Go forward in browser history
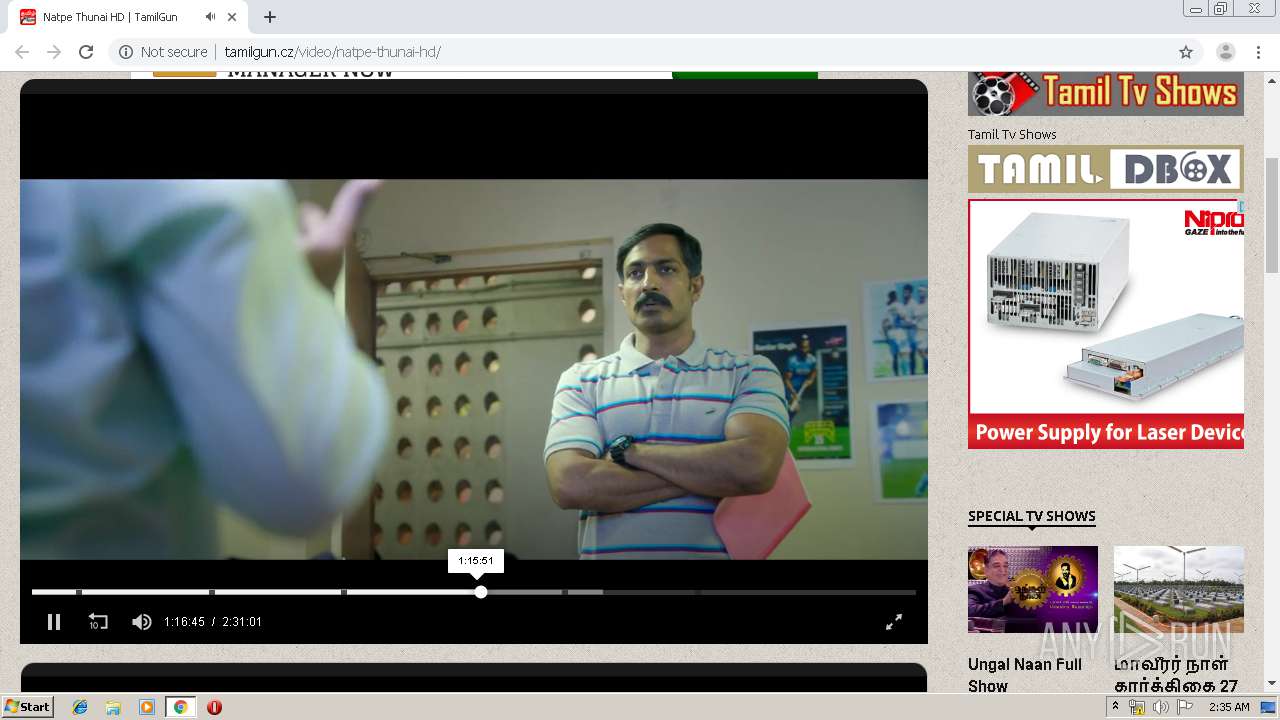 click(x=54, y=52)
